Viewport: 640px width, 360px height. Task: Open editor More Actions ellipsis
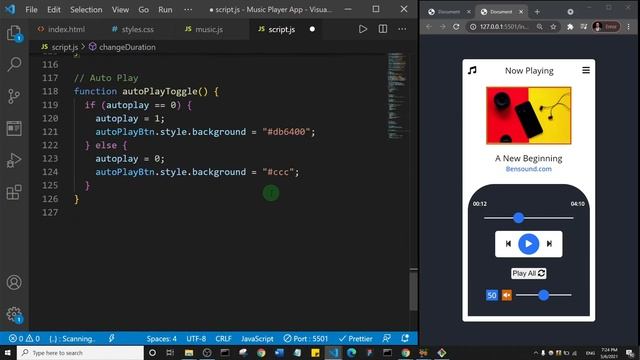[x=402, y=29]
